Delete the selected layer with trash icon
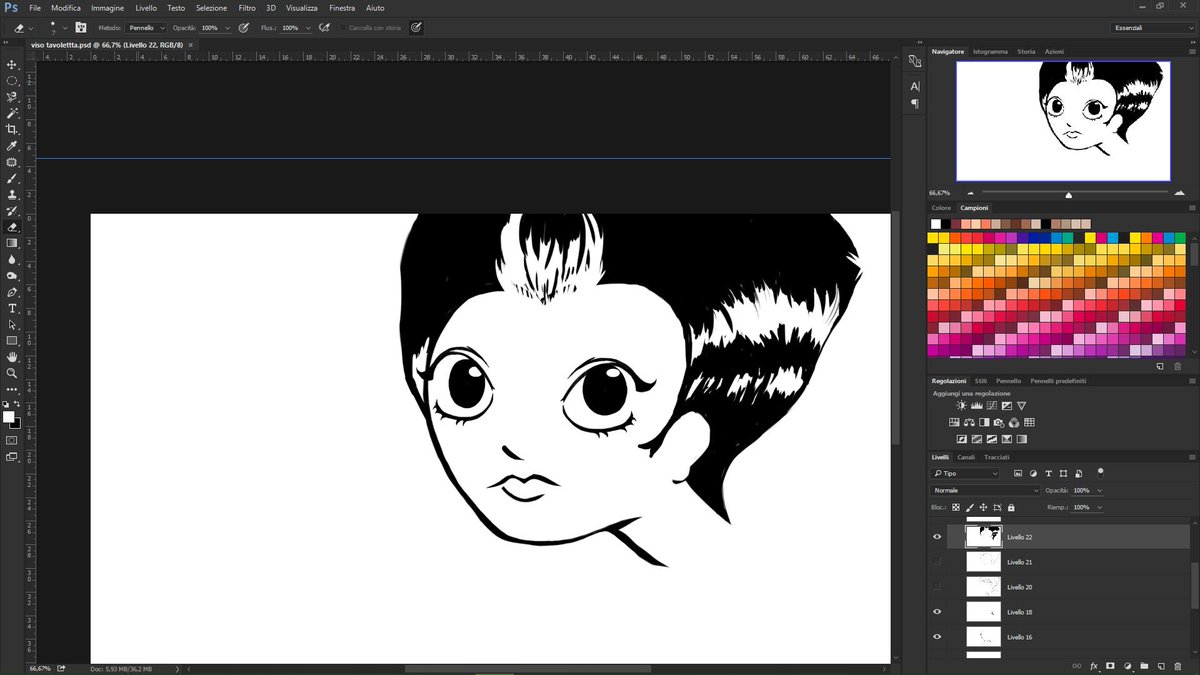The image size is (1200, 675). click(x=1178, y=665)
